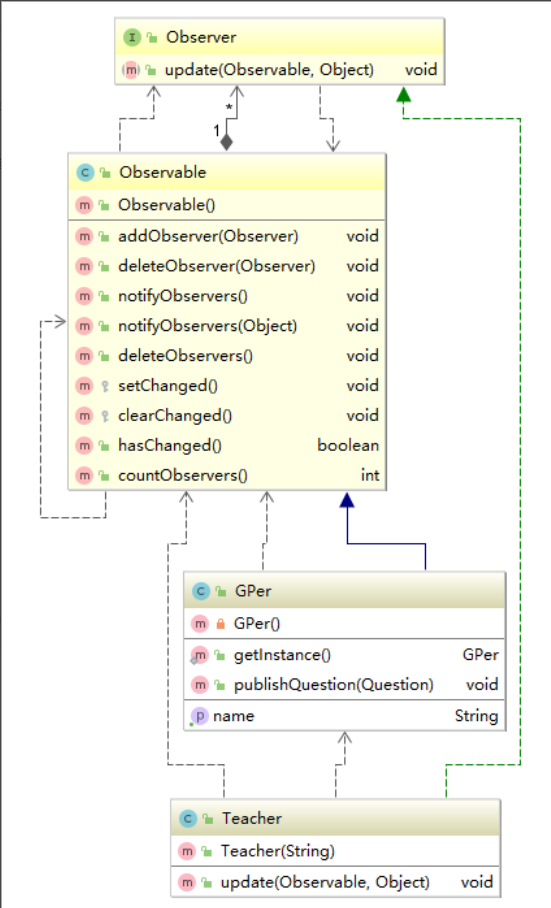Viewport: 551px width, 908px height.
Task: Click the public visibility icon on notifyObservers()
Action: 104,296
